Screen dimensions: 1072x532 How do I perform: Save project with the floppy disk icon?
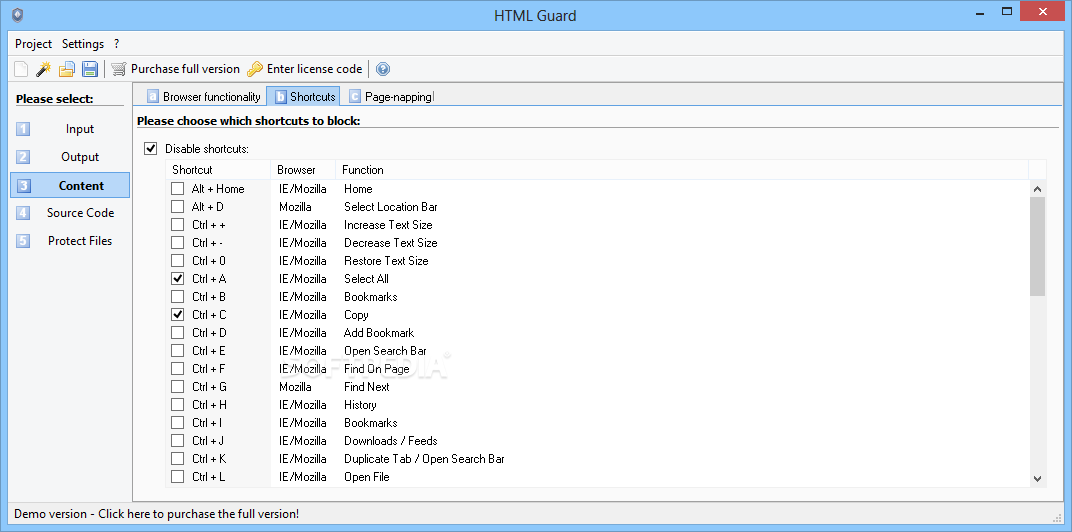point(90,69)
